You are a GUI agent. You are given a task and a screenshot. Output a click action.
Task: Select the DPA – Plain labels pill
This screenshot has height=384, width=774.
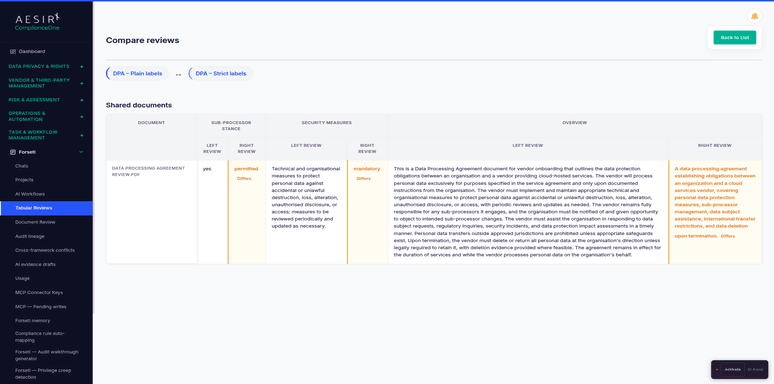(x=137, y=74)
